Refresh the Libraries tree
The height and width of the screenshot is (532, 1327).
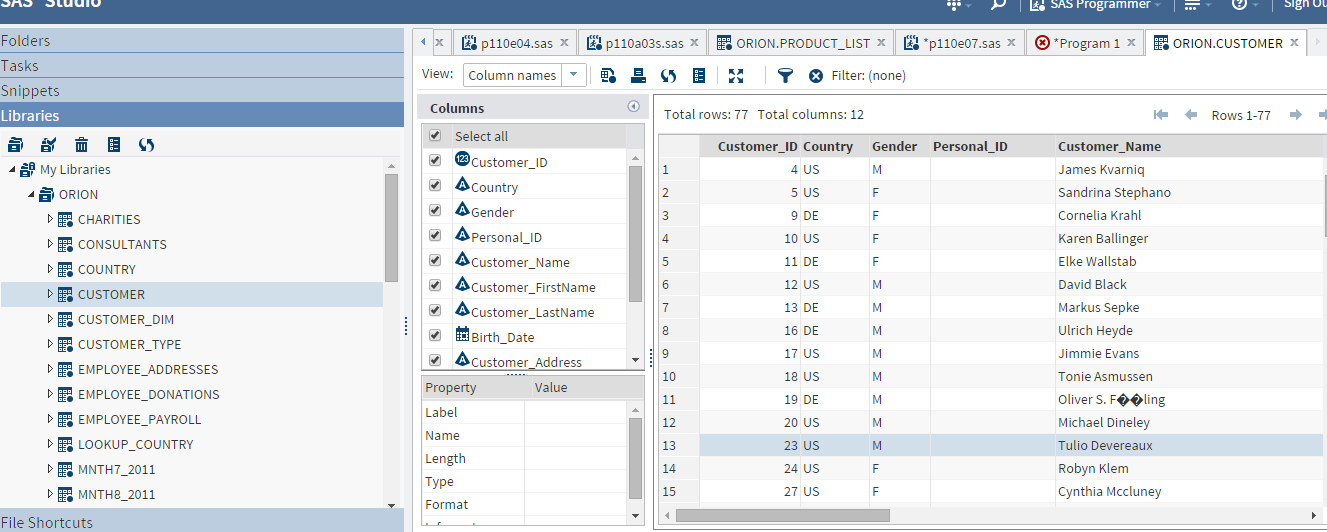click(147, 145)
